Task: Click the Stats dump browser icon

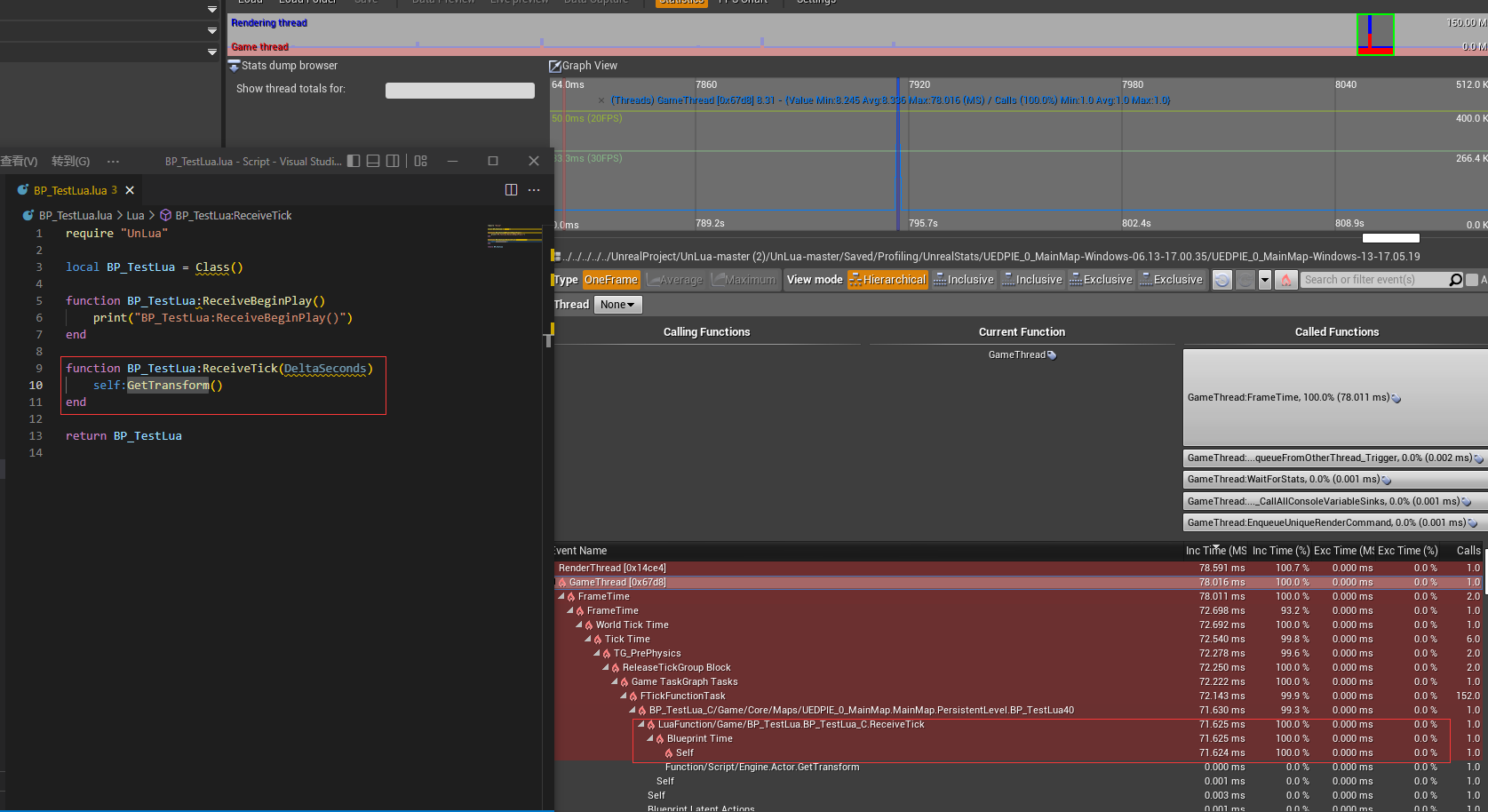Action: 234,65
